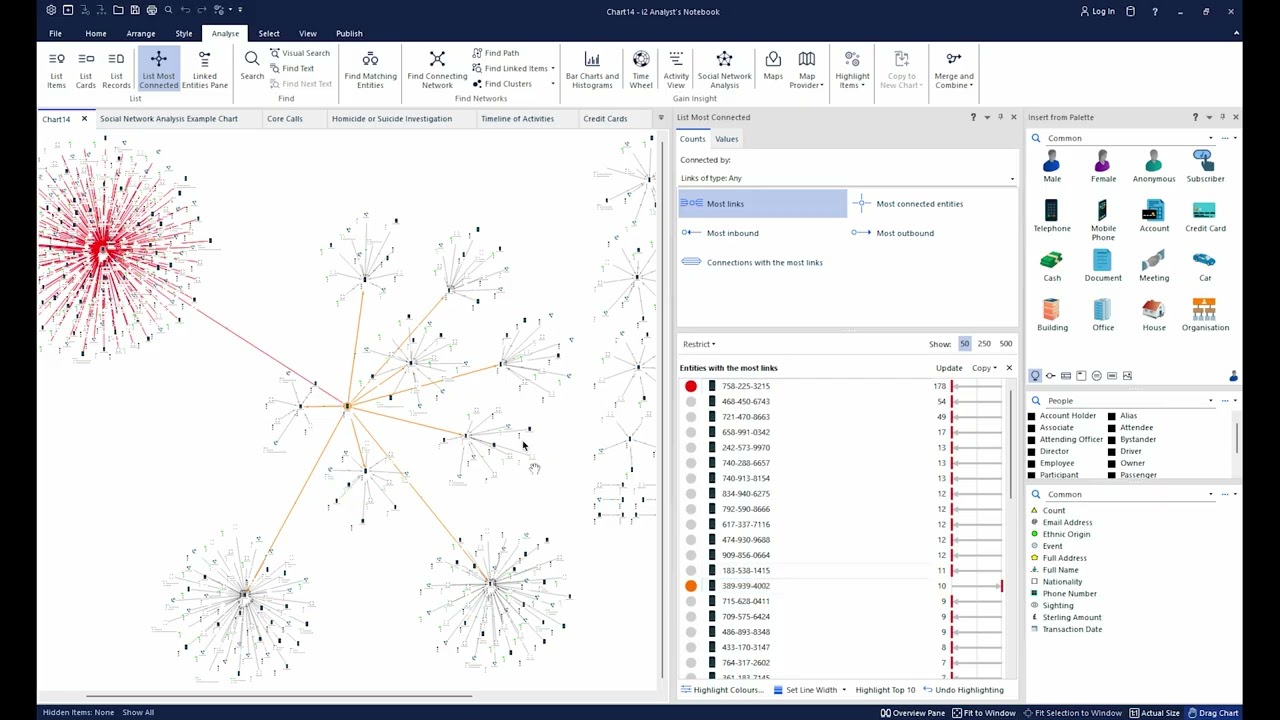Select the Most inbound option
Screen dimensions: 1280x720
(720, 233)
